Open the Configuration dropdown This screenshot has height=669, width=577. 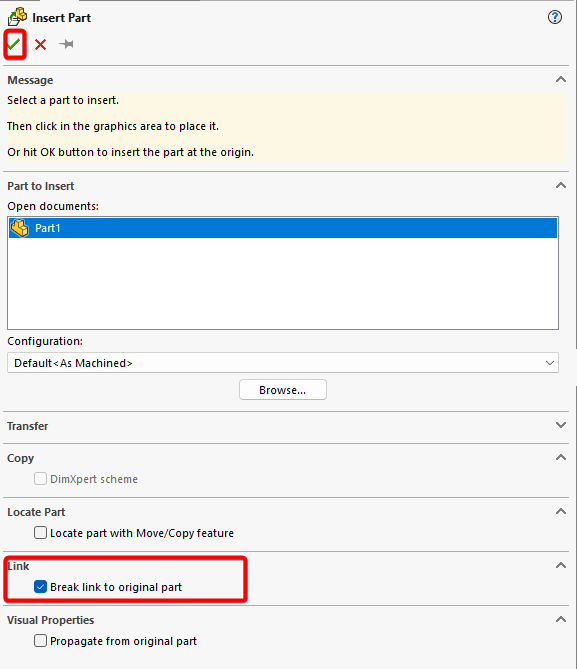283,363
